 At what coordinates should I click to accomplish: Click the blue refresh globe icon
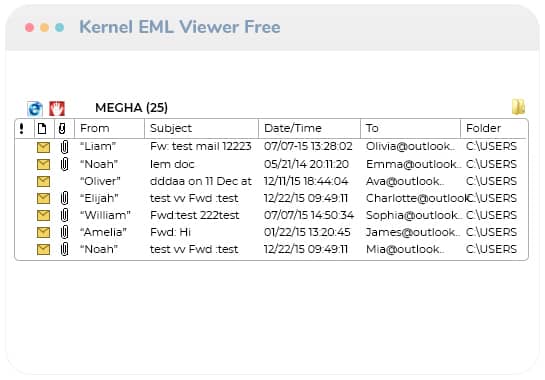click(x=35, y=109)
